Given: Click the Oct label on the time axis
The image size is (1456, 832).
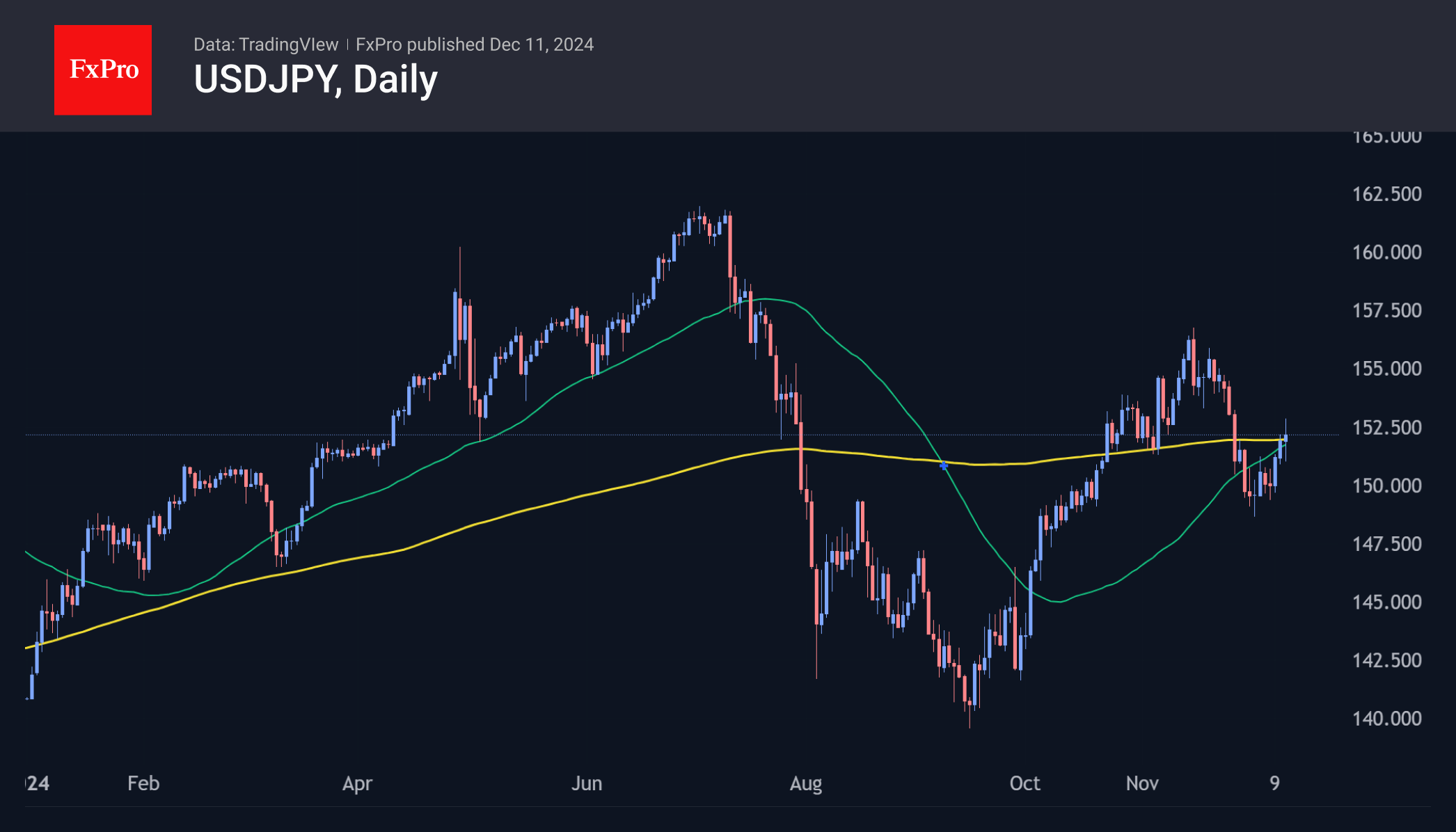Looking at the screenshot, I should click(1024, 783).
